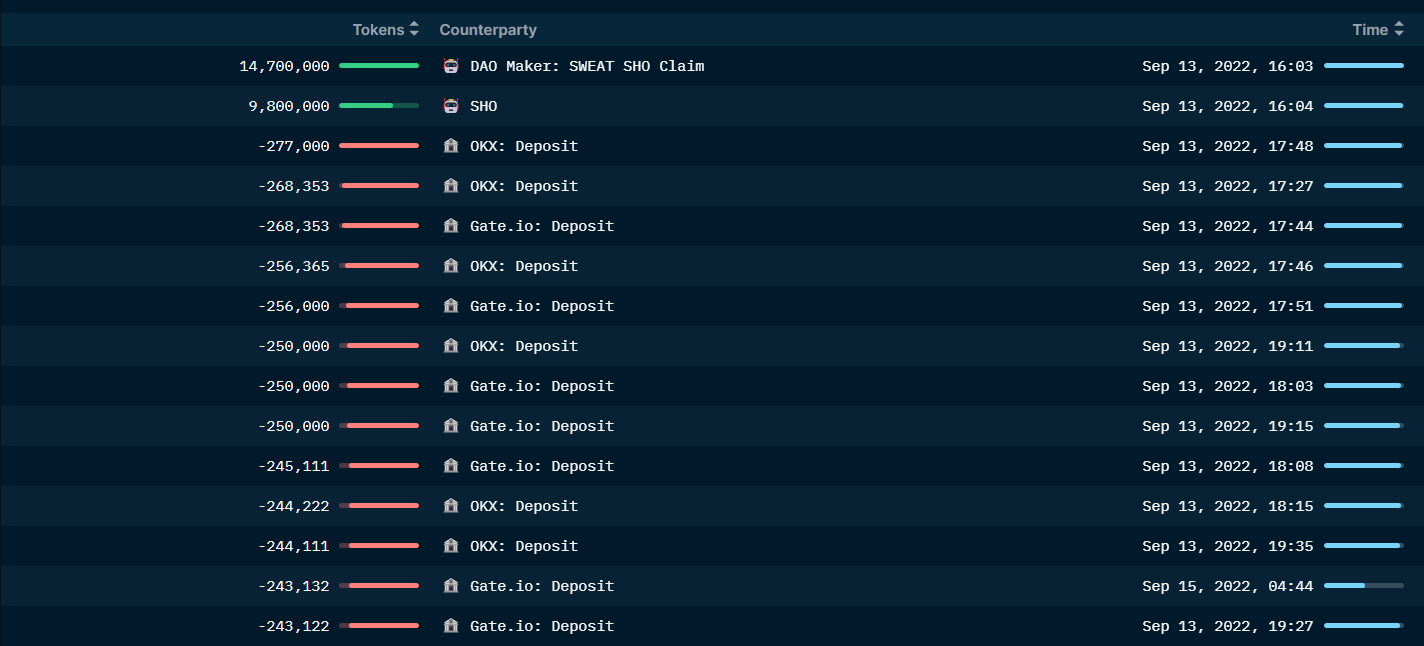The image size is (1424, 646).
Task: Click the -243,122 token amount row
Action: coord(293,626)
